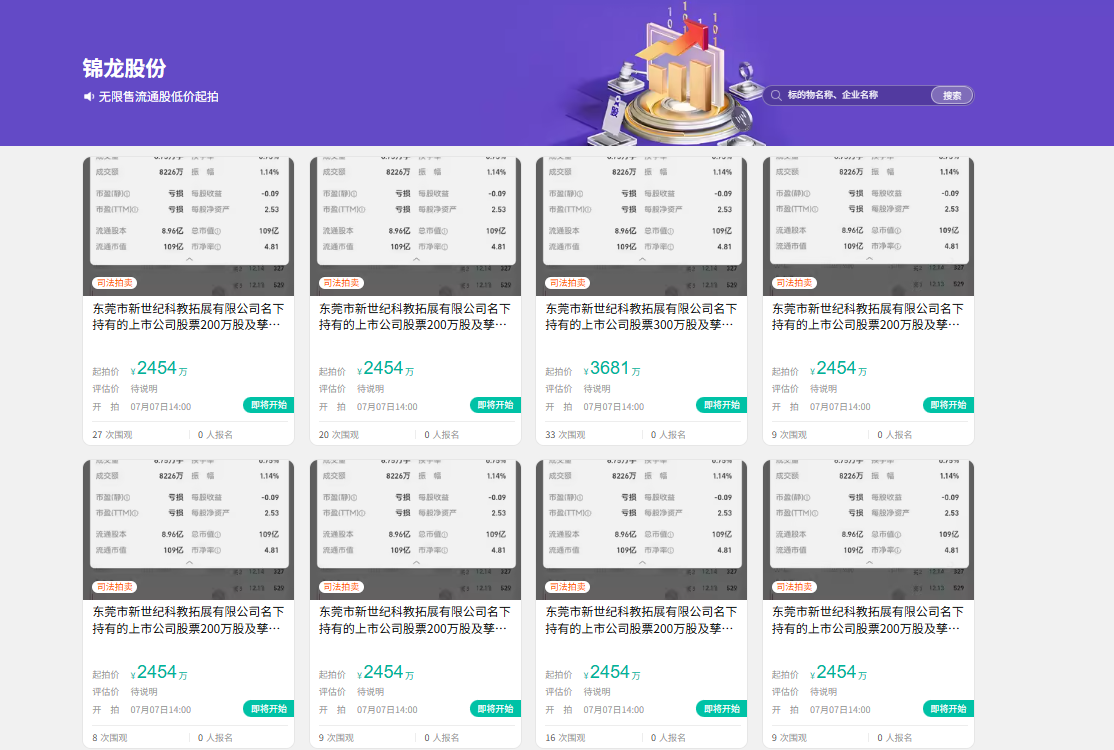Click the 锦龙股份 page heading

point(124,68)
